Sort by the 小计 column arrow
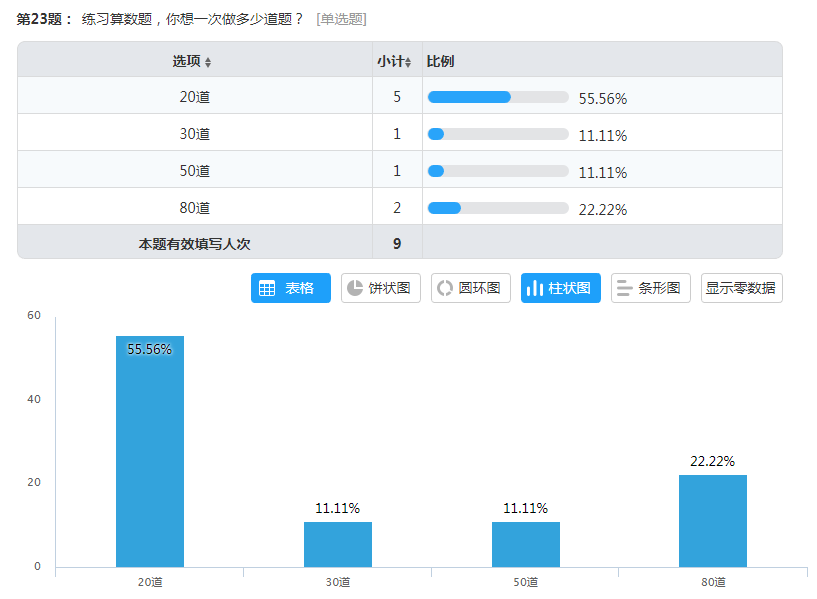Viewport: 817px width, 599px height. click(x=408, y=63)
